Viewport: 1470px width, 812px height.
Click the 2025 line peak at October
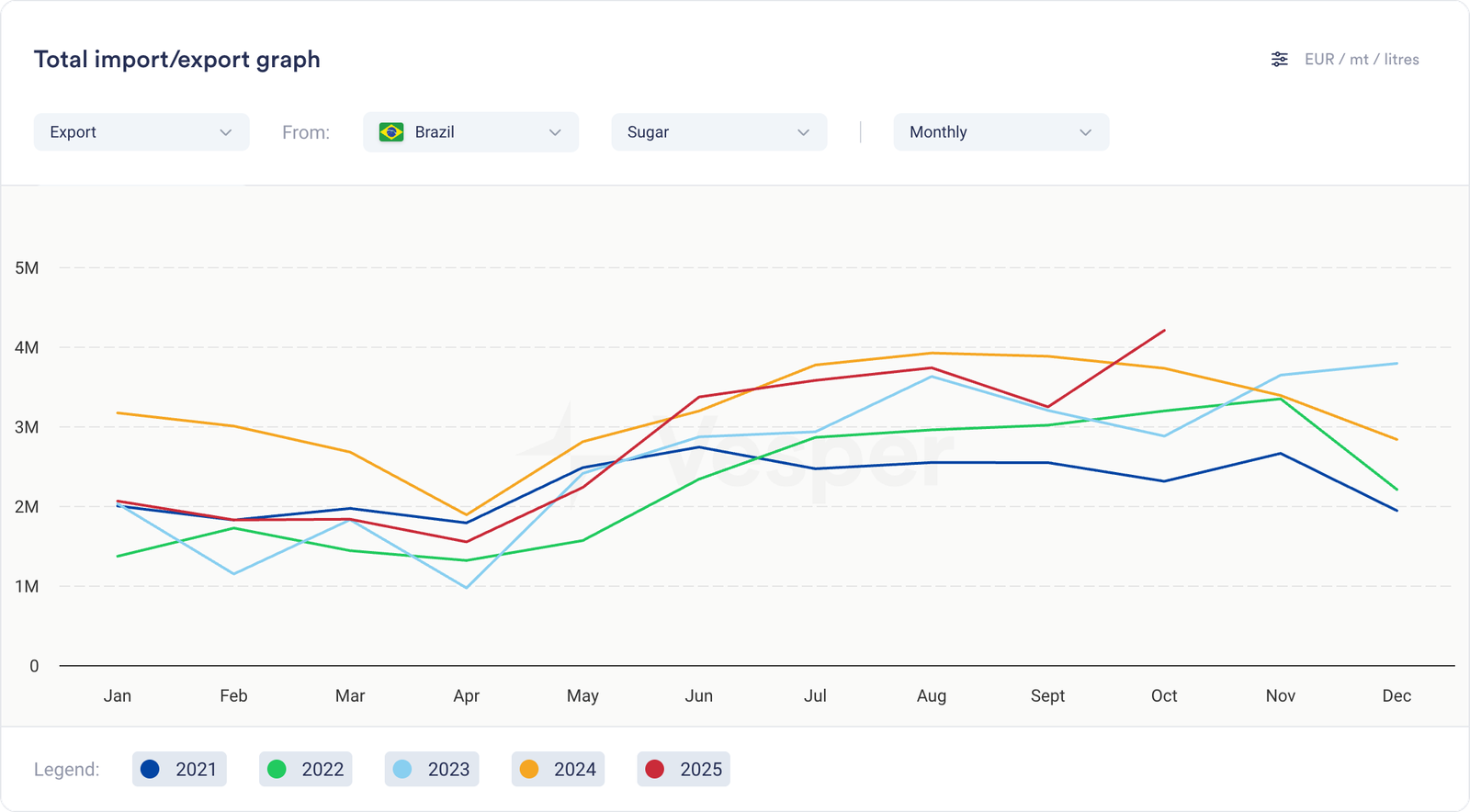[1164, 331]
